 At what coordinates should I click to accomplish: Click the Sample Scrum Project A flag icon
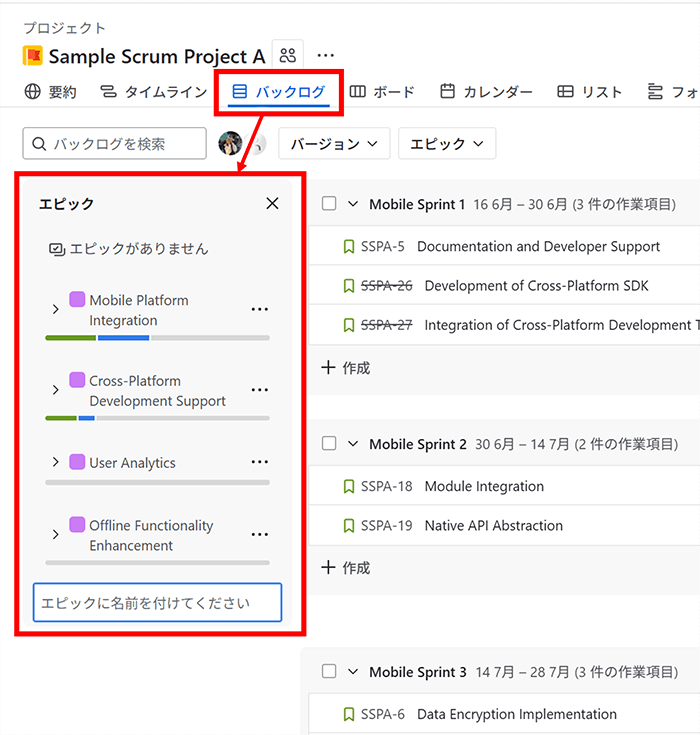(x=32, y=56)
